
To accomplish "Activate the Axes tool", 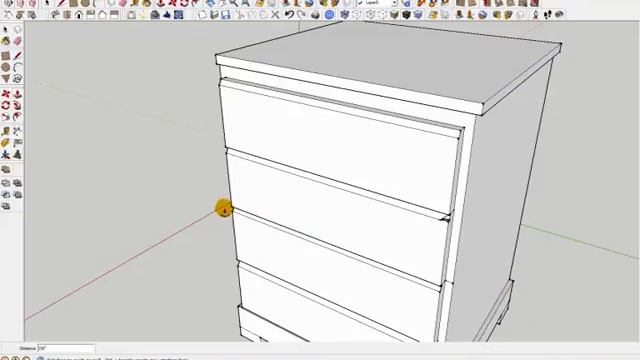I will (5, 155).
